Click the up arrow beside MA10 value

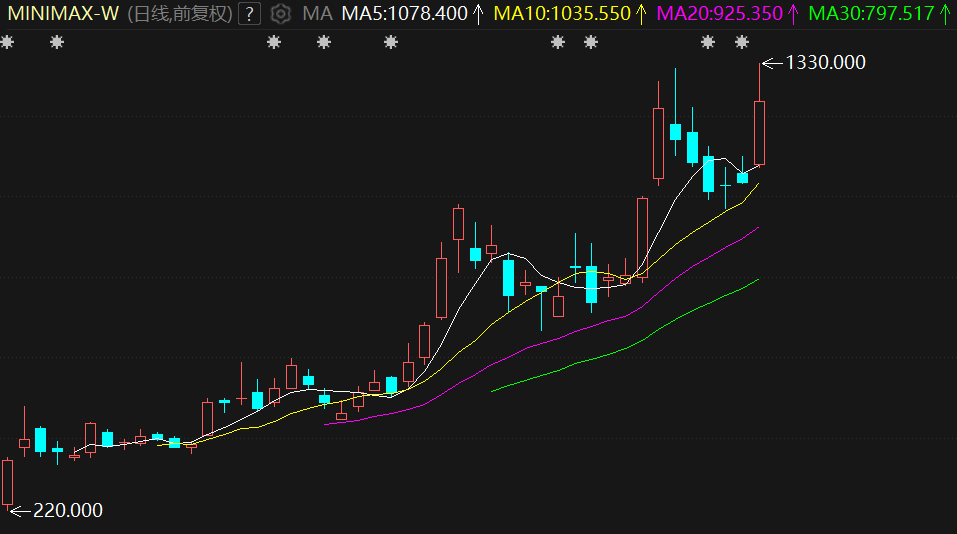(642, 14)
